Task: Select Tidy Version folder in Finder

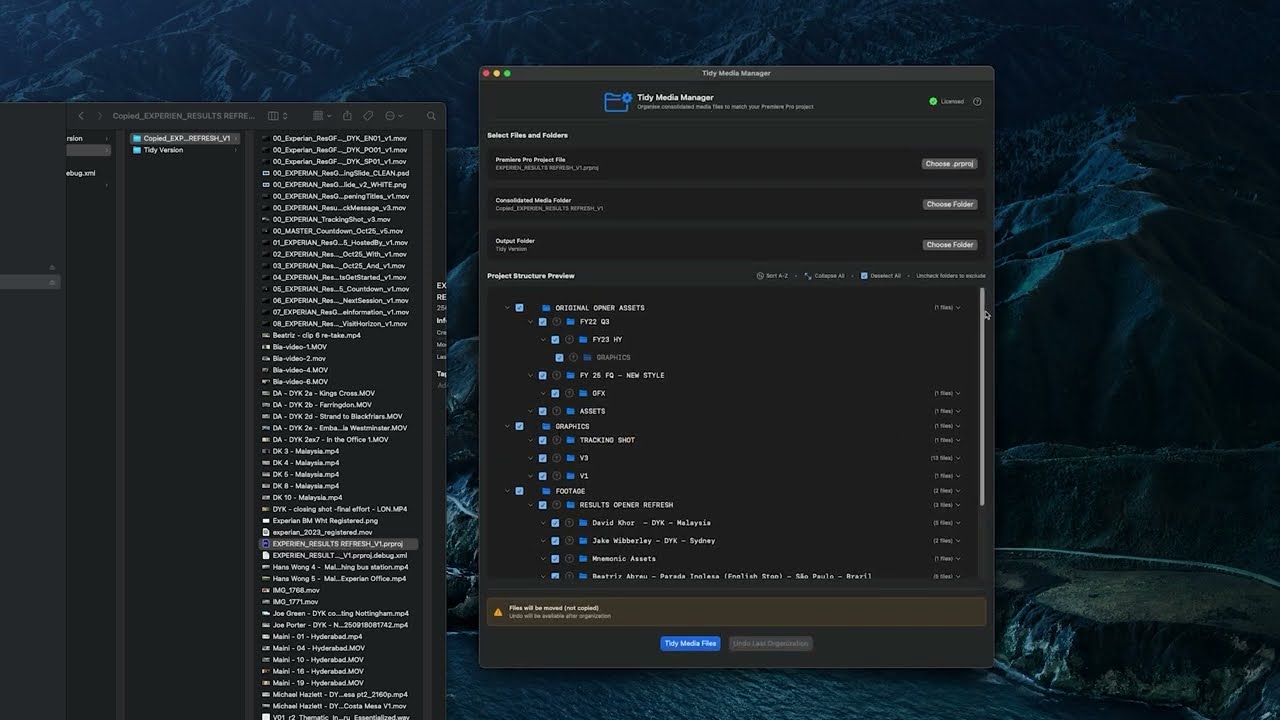Action: coord(185,150)
